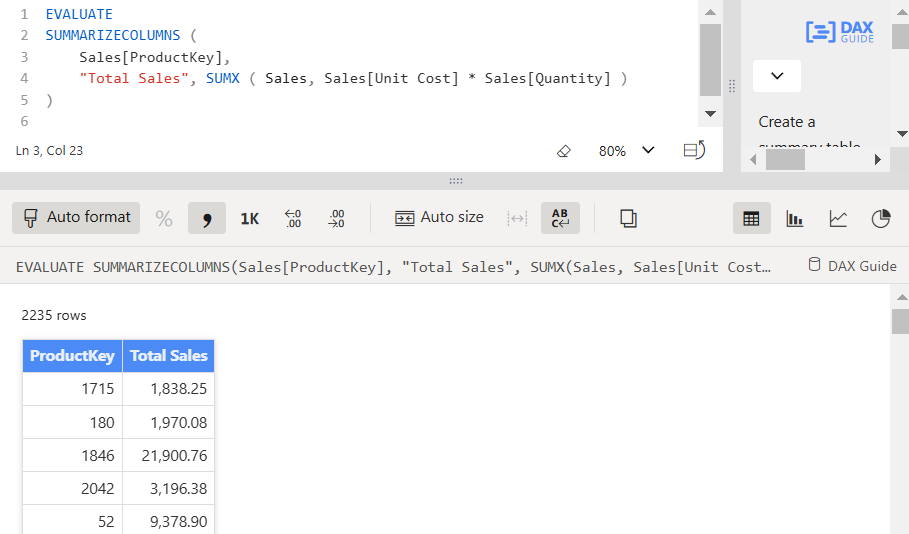This screenshot has width=909, height=534.
Task: Toggle the AB word wrap button
Action: 560,219
